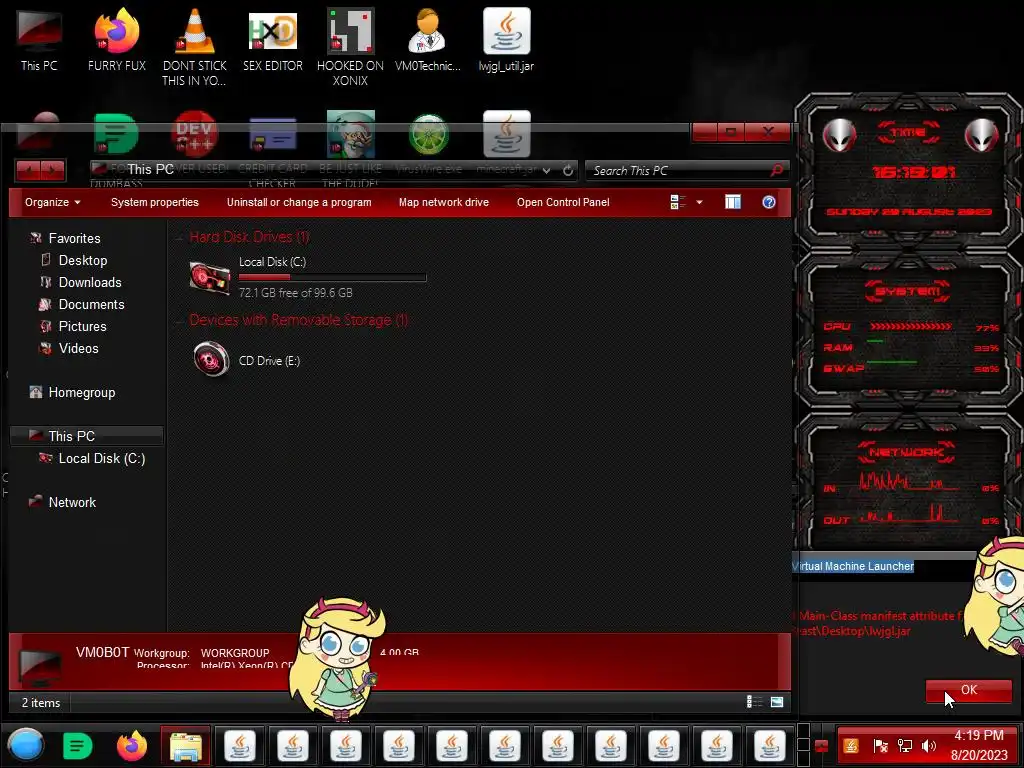This screenshot has width=1024, height=768.
Task: Select Local Disk (C:) in navigation tree
Action: point(101,458)
